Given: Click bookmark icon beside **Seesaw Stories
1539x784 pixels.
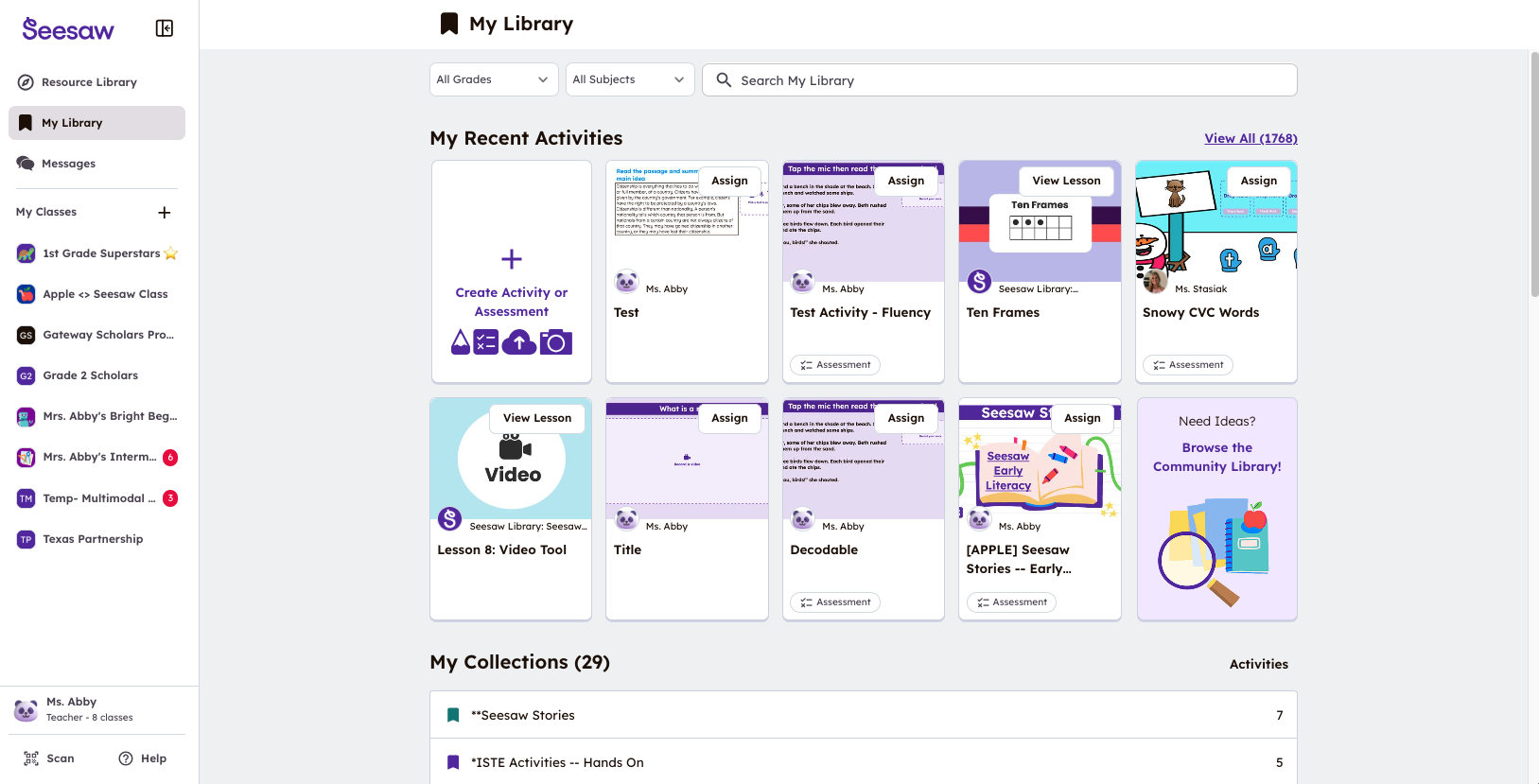Looking at the screenshot, I should (x=453, y=715).
